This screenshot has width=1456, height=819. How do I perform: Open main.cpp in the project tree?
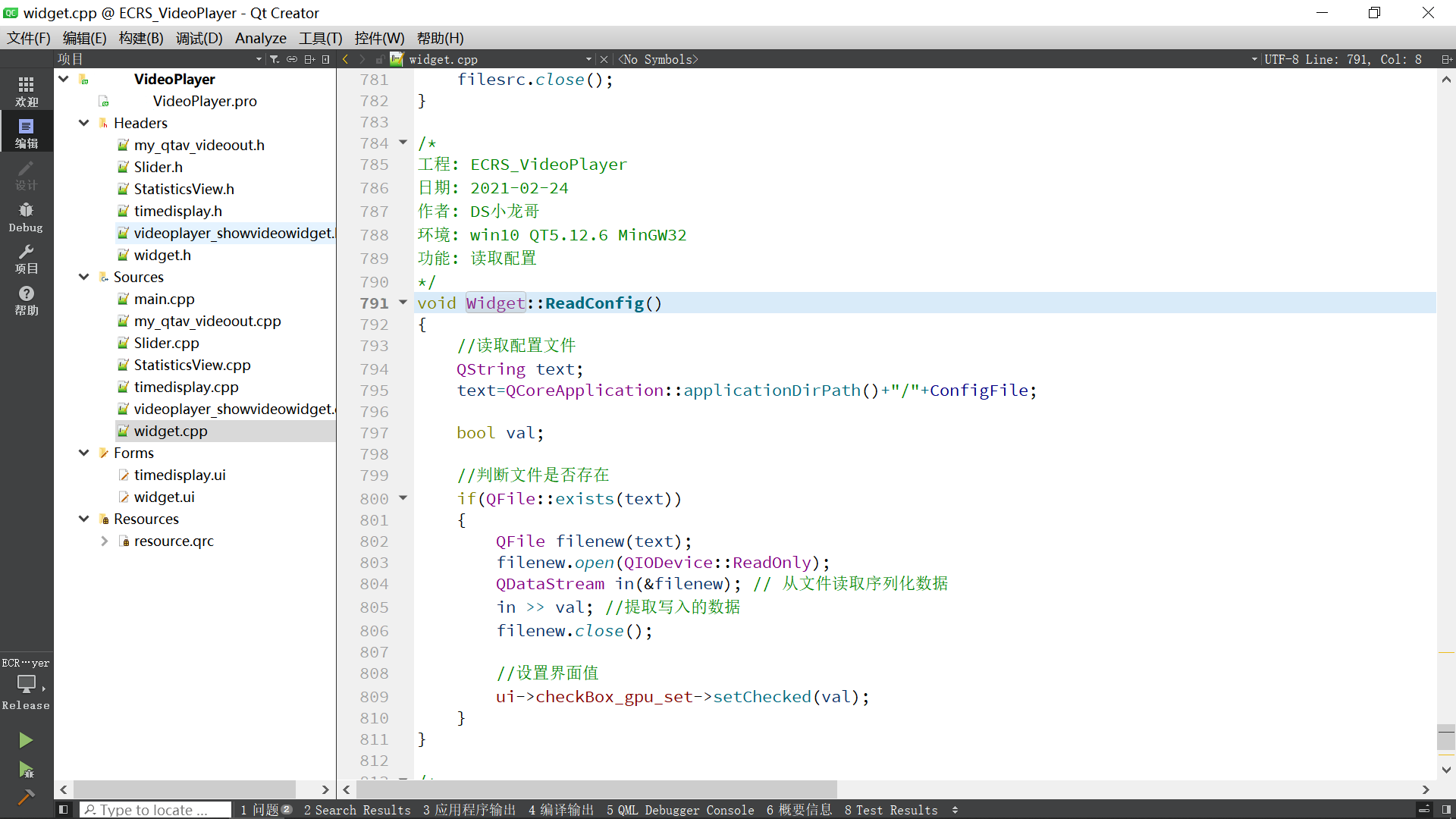tap(164, 299)
